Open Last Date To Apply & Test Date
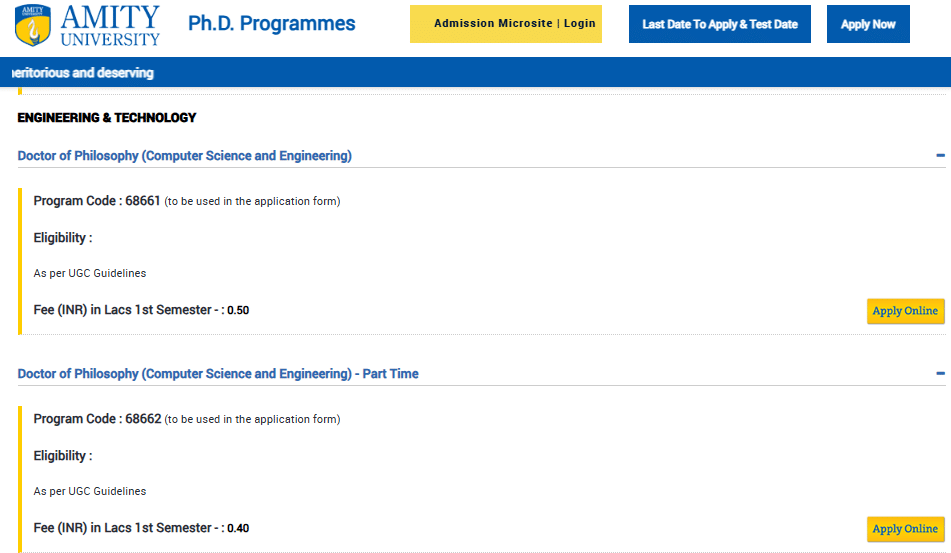 (x=719, y=24)
